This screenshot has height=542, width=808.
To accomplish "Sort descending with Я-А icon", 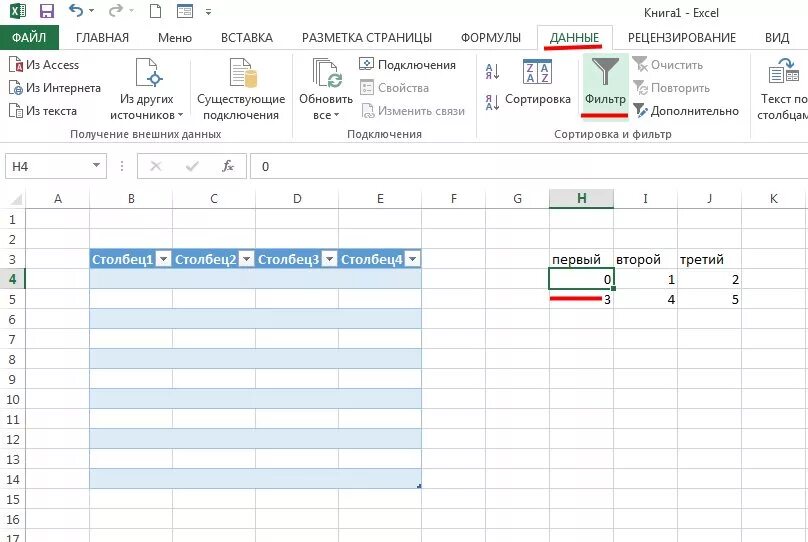I will (x=492, y=101).
